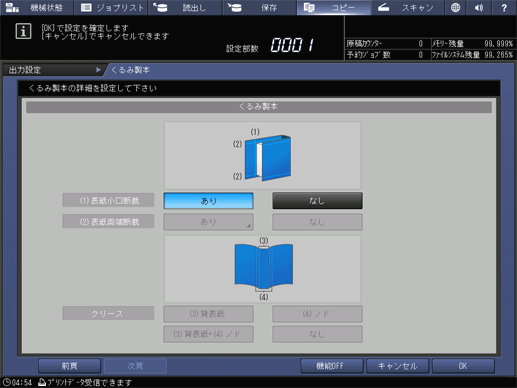This screenshot has height=388, width=517.
Task: Click the (2) 表紙両端断裁 label
Action: pos(108,222)
